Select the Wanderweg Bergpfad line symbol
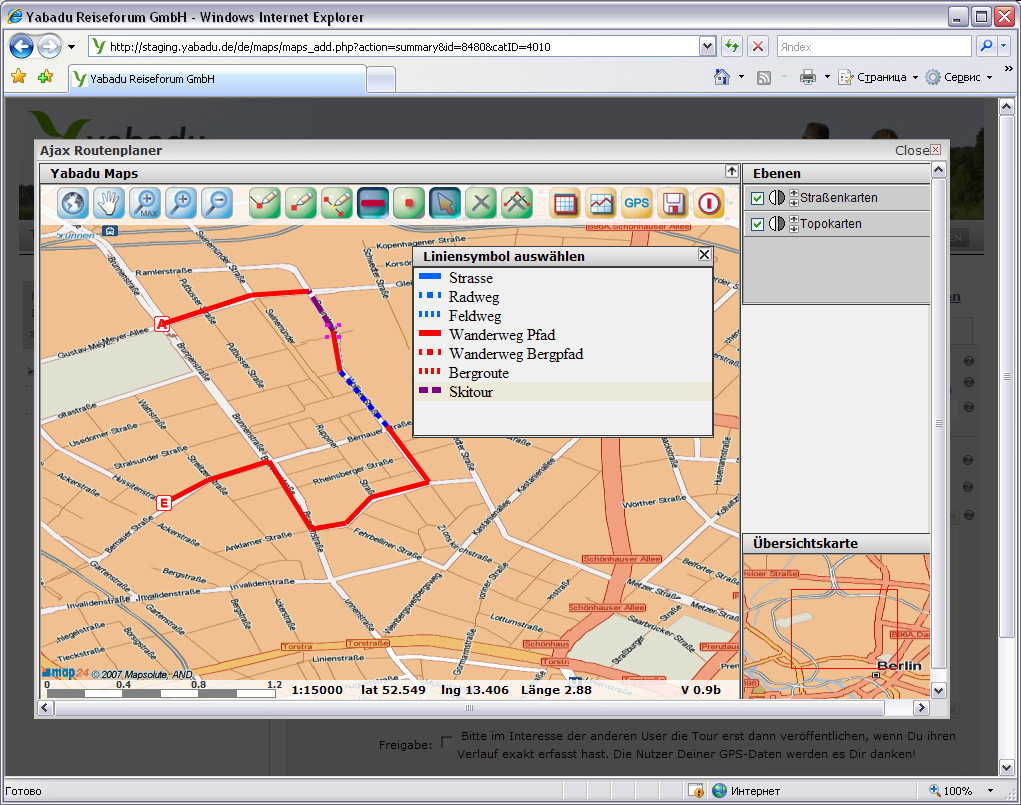This screenshot has width=1021, height=805. coord(563,354)
